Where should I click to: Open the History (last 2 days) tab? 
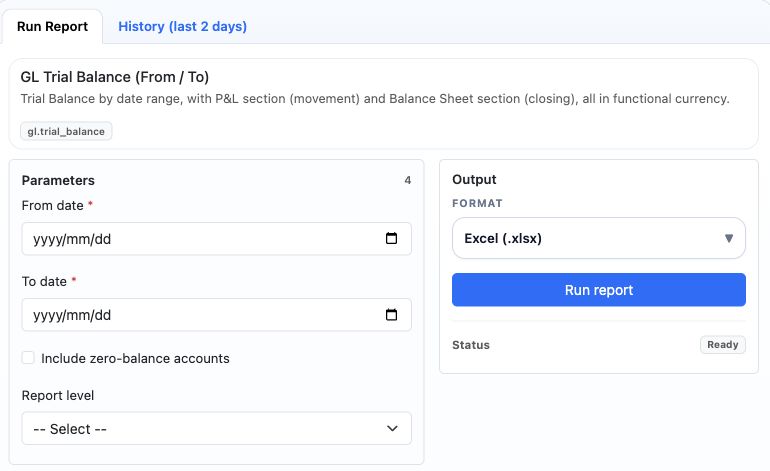(x=182, y=27)
